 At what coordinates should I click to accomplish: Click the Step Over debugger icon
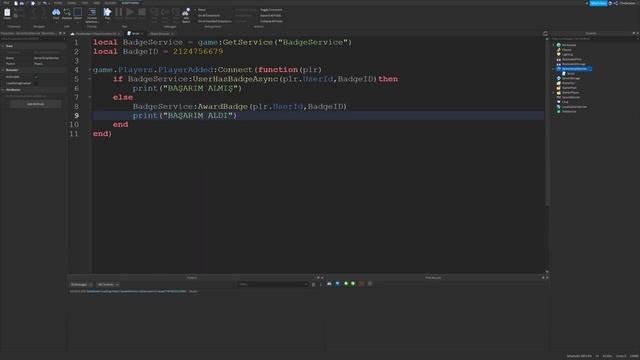[165, 12]
